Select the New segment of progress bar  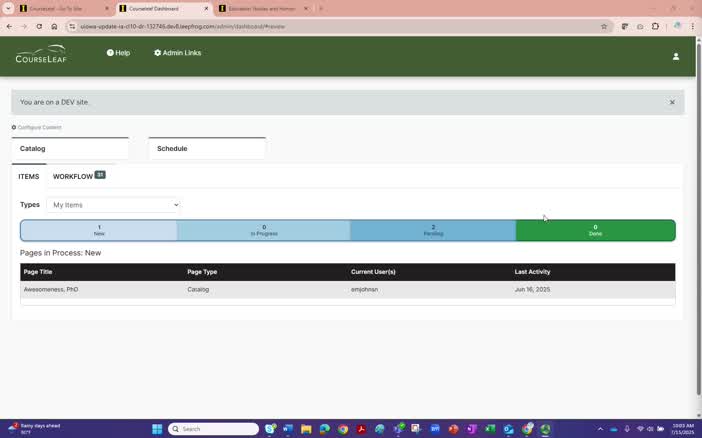tap(99, 230)
